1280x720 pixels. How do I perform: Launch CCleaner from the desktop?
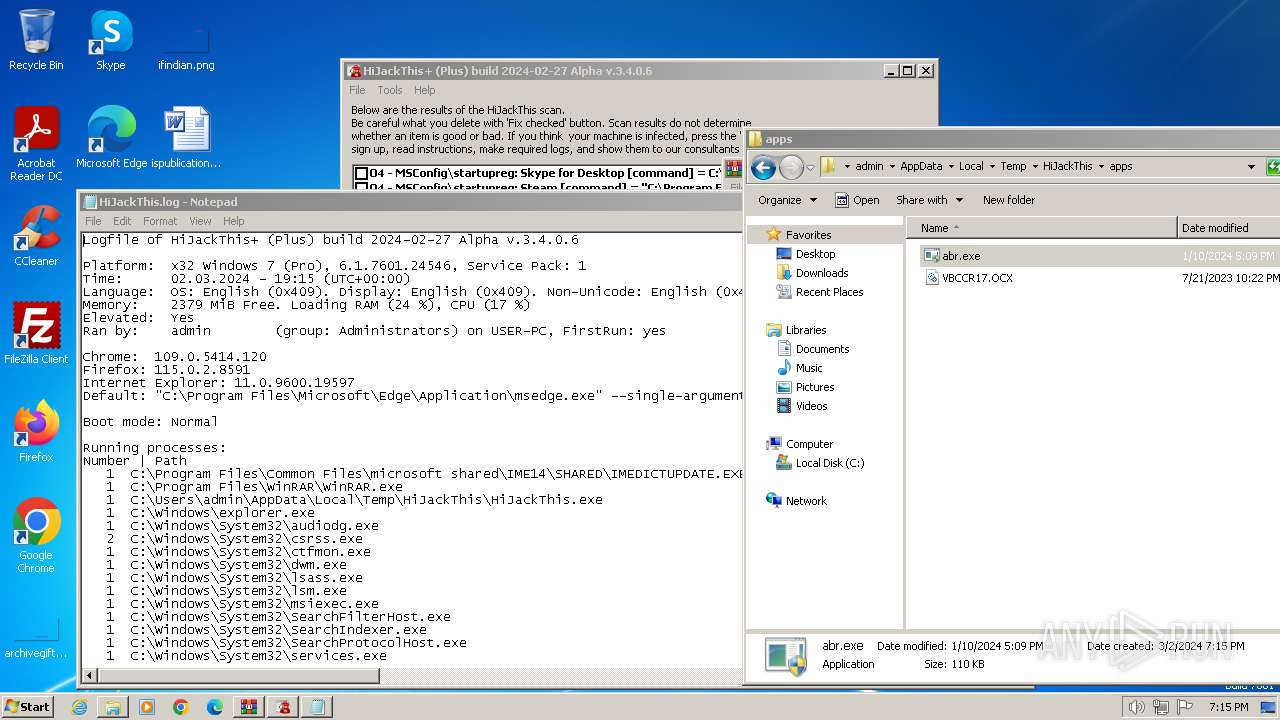[36, 236]
